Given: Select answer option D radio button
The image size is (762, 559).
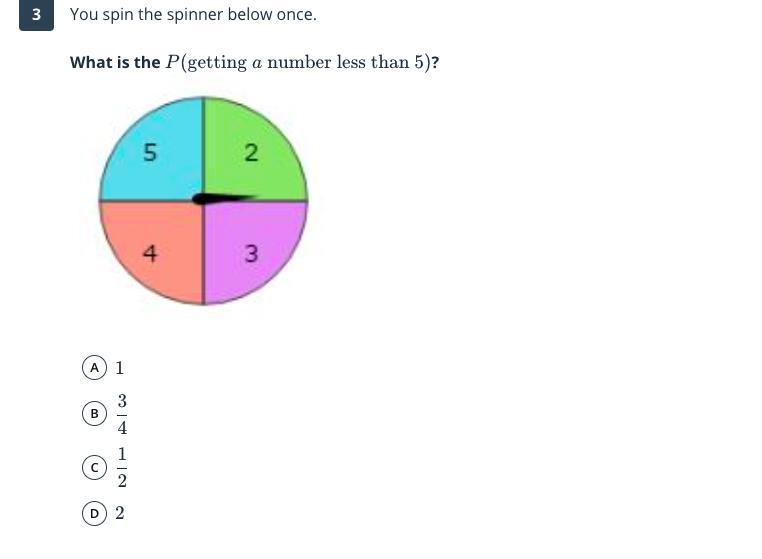Looking at the screenshot, I should [94, 513].
